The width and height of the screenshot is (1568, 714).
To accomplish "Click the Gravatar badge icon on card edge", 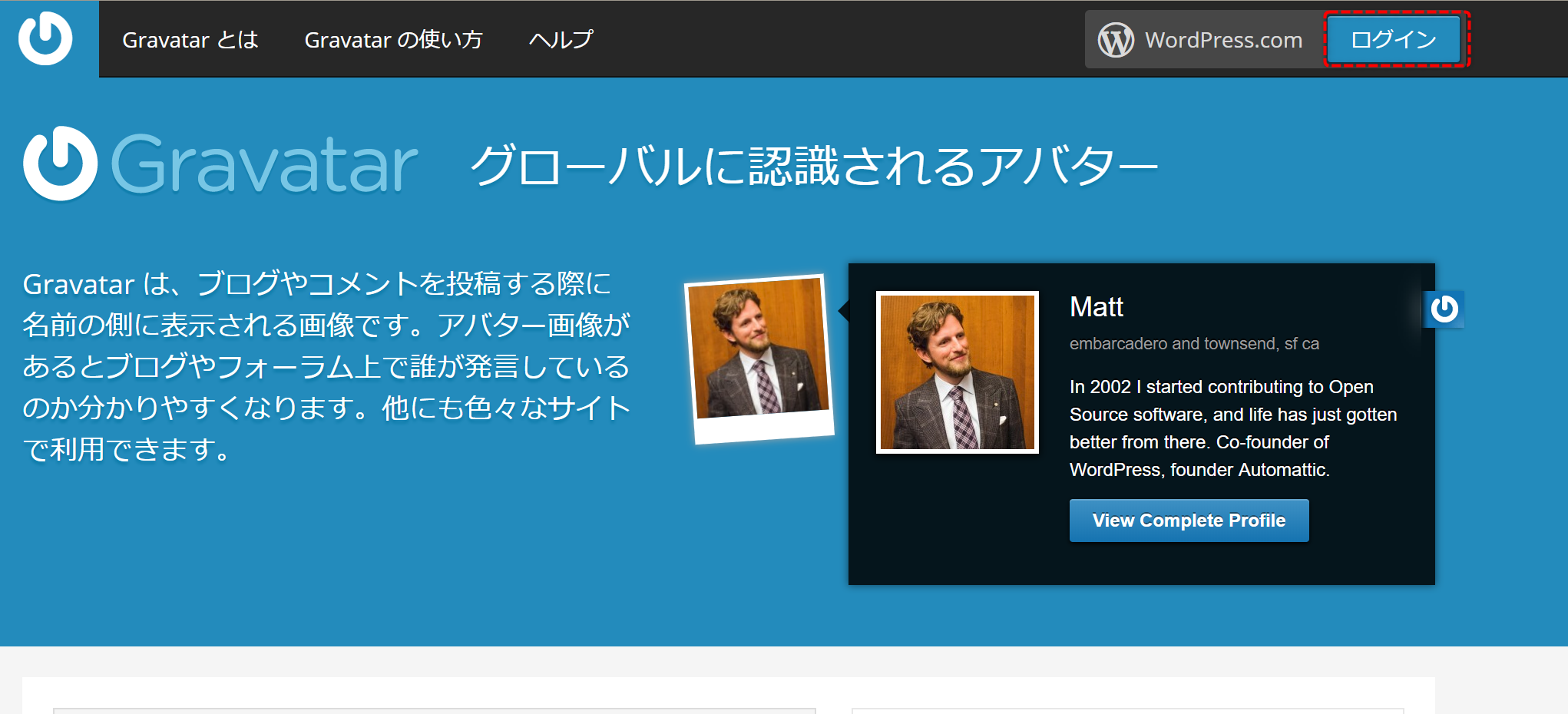I will tap(1444, 309).
